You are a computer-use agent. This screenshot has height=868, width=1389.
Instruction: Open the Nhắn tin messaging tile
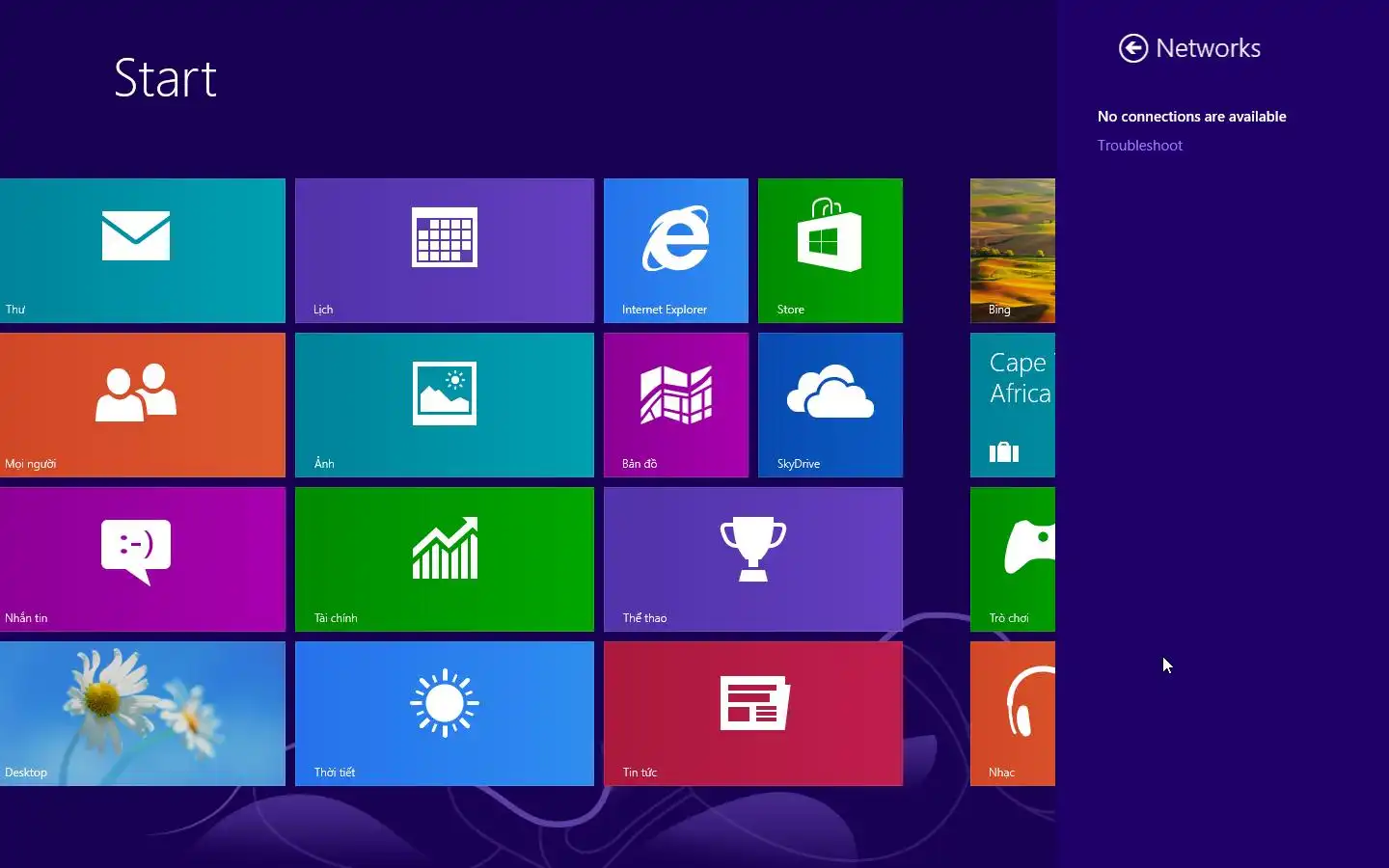143,559
